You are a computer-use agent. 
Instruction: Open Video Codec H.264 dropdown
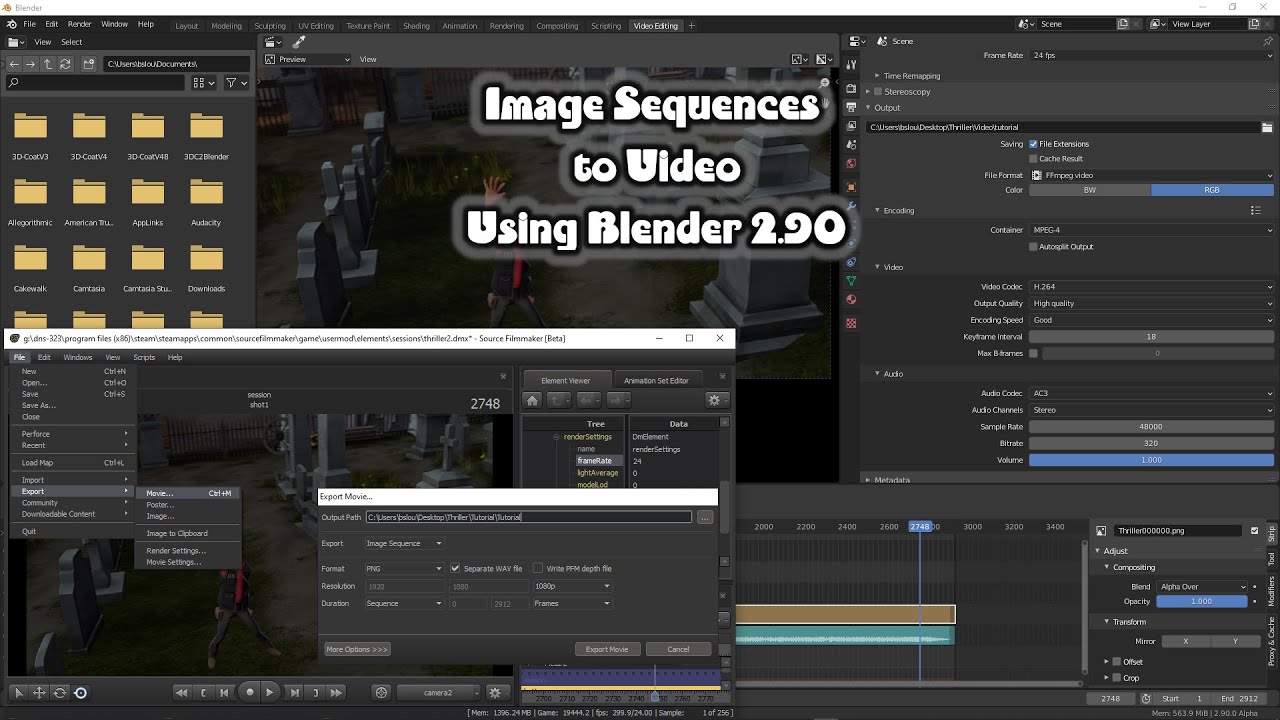1152,287
